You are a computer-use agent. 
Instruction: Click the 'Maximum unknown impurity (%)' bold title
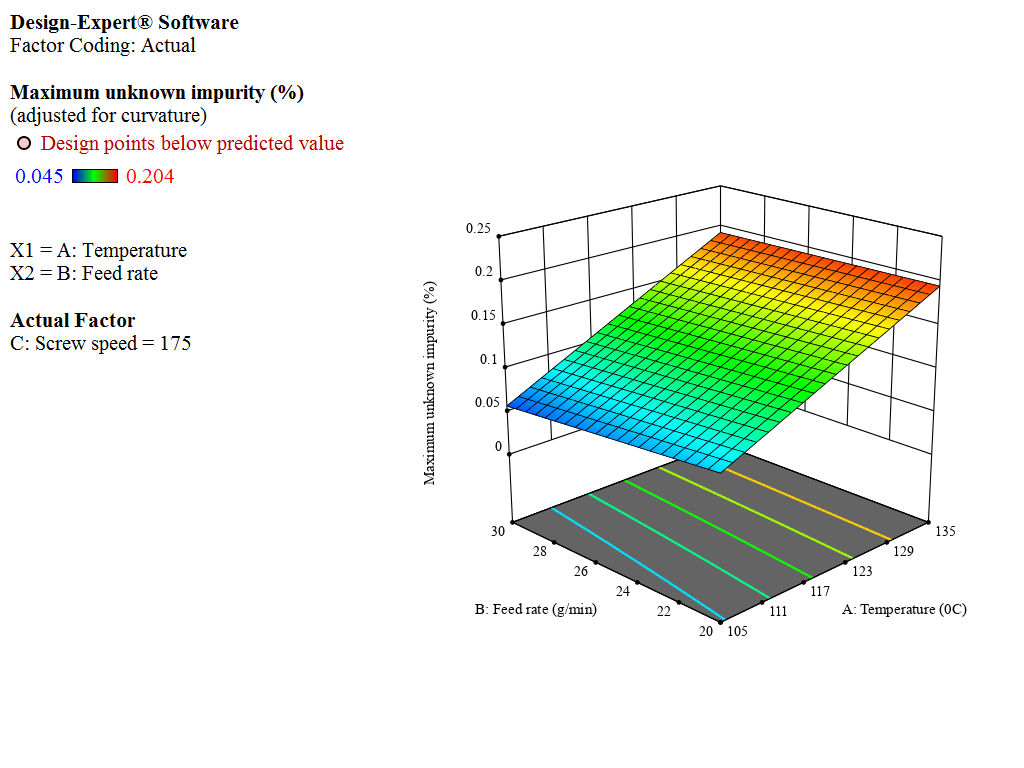click(x=157, y=93)
